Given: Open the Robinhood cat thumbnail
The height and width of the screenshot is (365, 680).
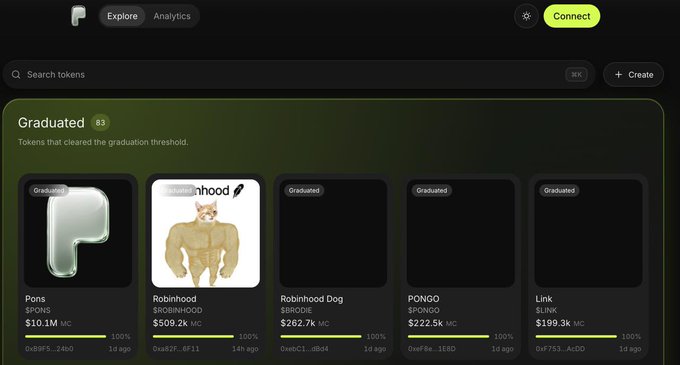Looking at the screenshot, I should [x=206, y=233].
